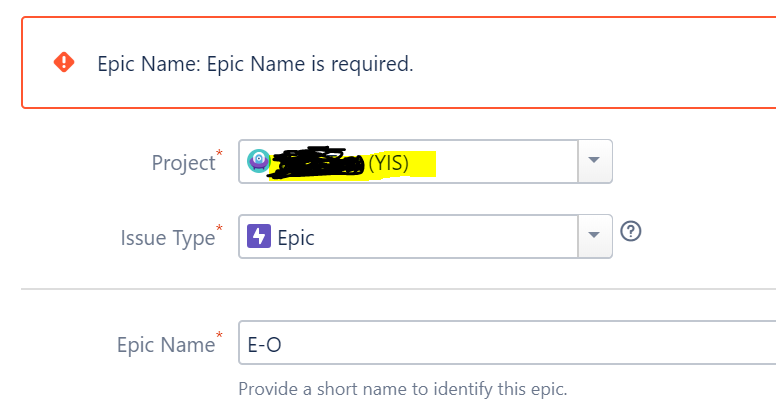Click the red warning icon in error banner
776x410 pixels.
(x=64, y=62)
